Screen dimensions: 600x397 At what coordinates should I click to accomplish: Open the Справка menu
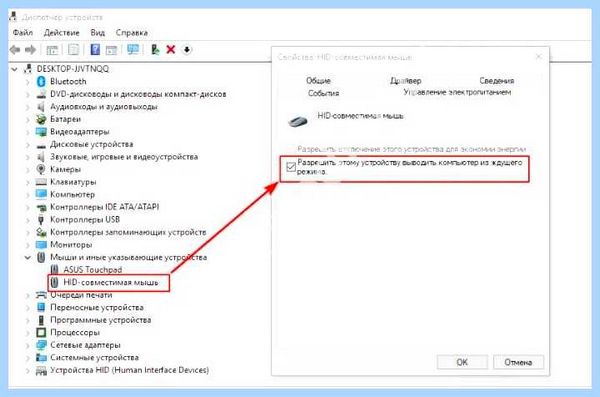pyautogui.click(x=132, y=33)
